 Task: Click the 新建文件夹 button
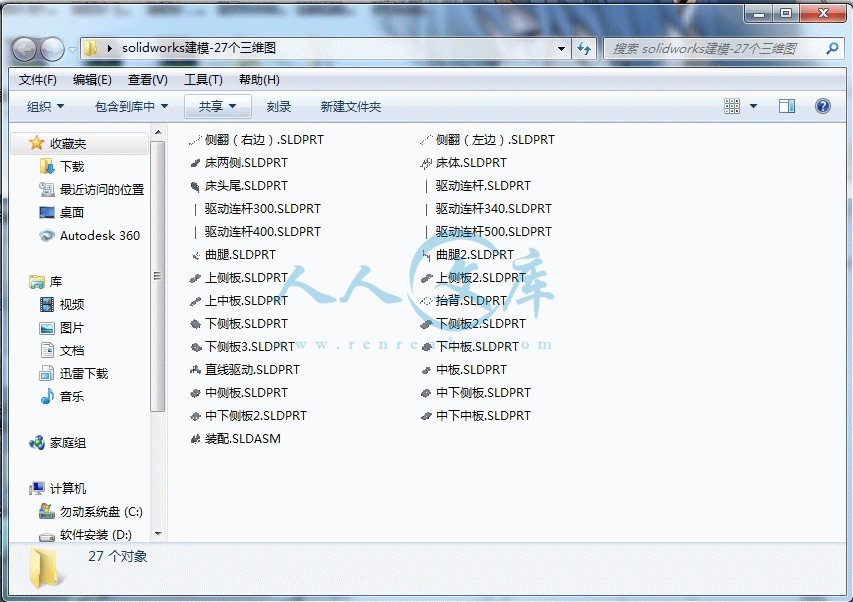click(350, 107)
